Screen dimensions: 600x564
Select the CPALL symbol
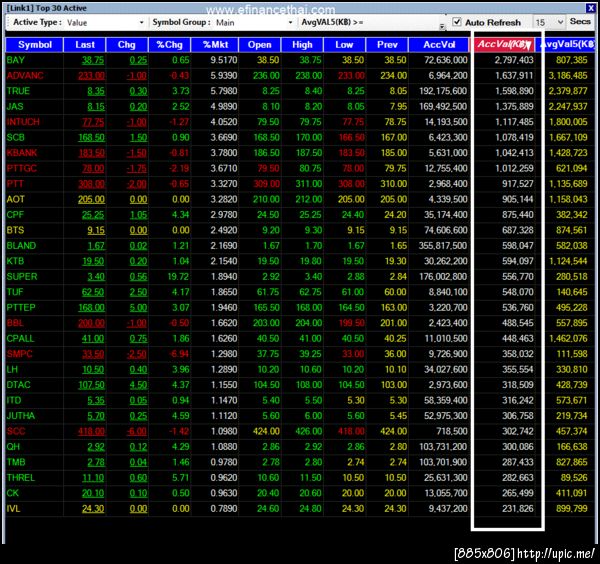tap(20, 339)
